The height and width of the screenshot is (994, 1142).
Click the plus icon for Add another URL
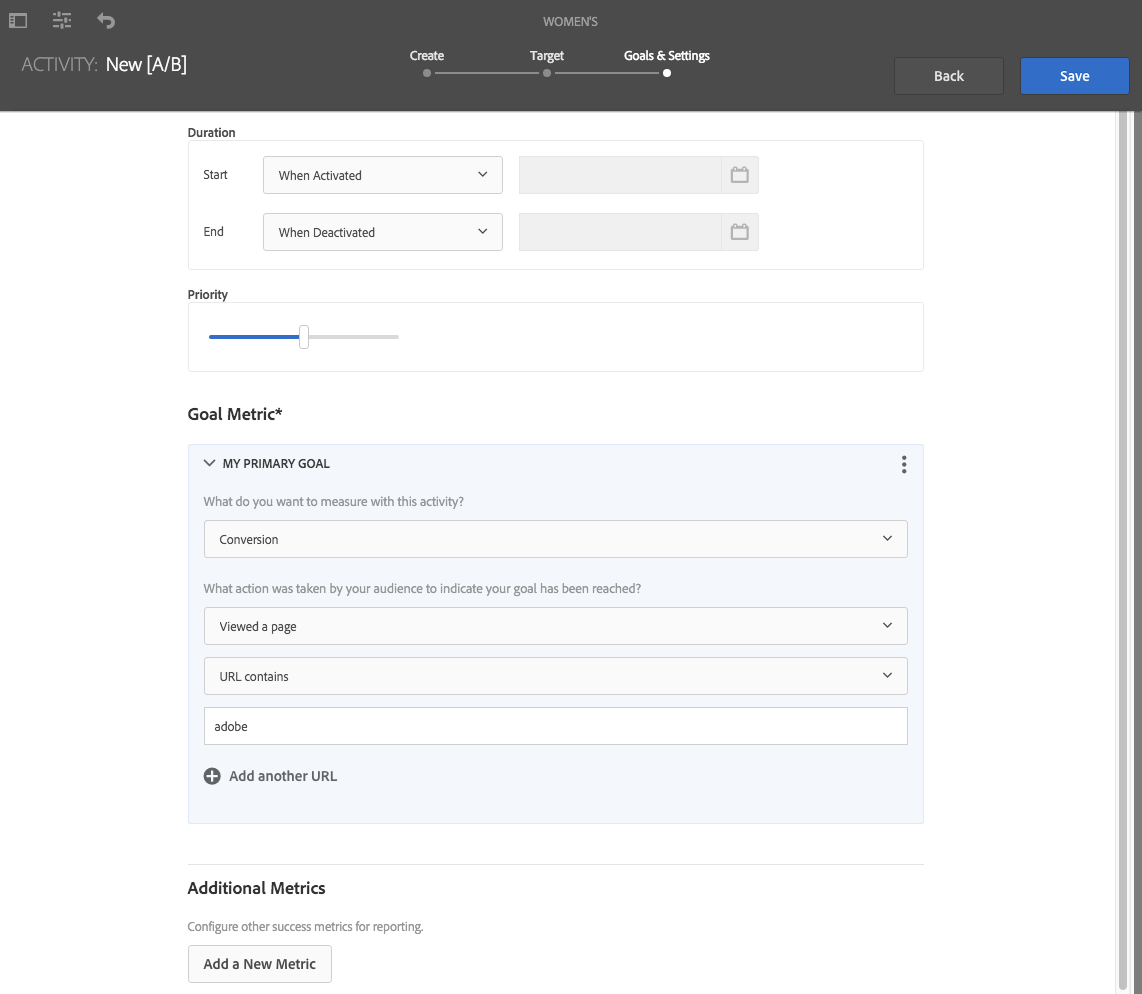coord(212,776)
